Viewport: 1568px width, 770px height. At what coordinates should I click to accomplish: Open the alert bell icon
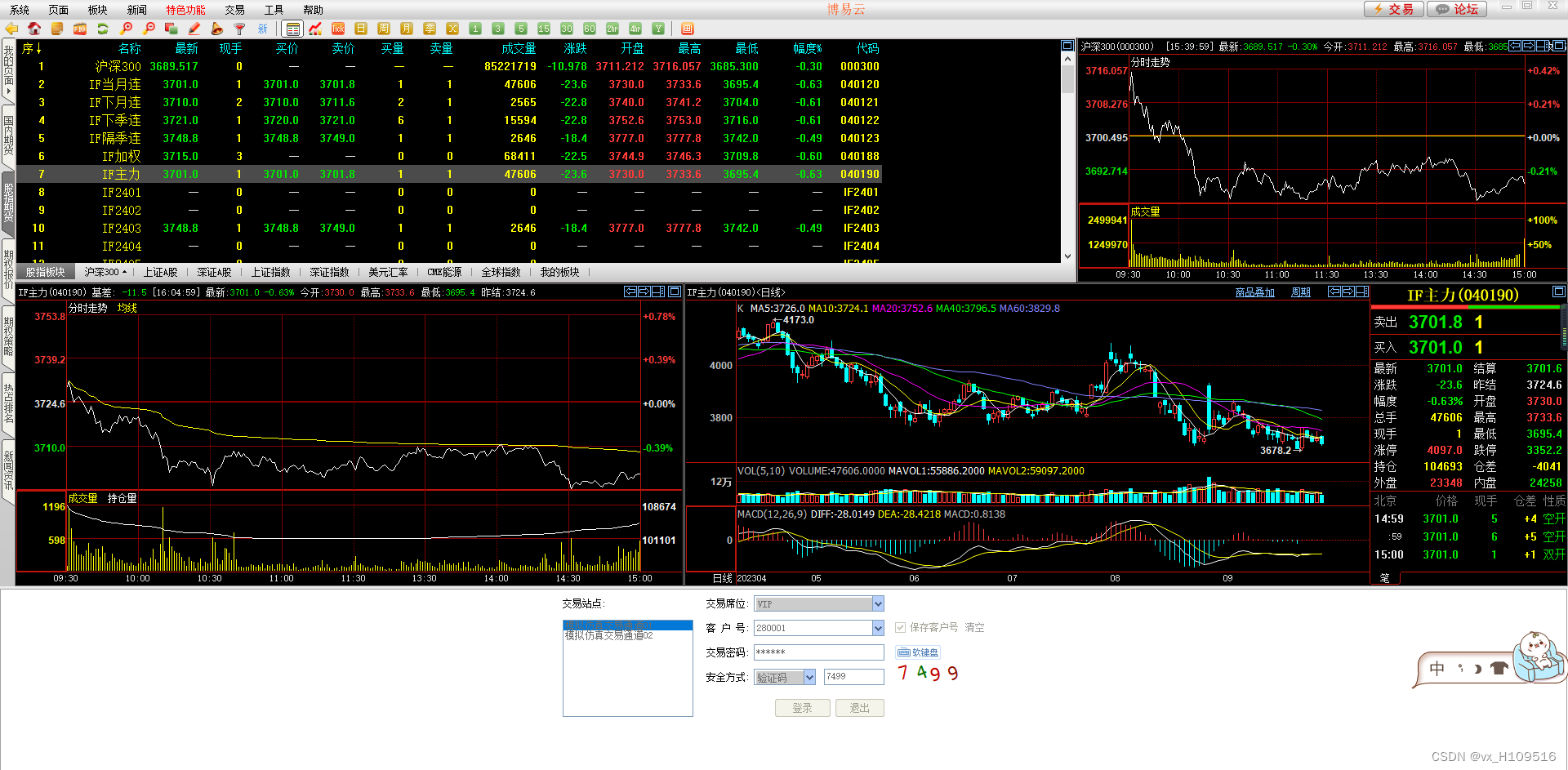click(x=217, y=29)
